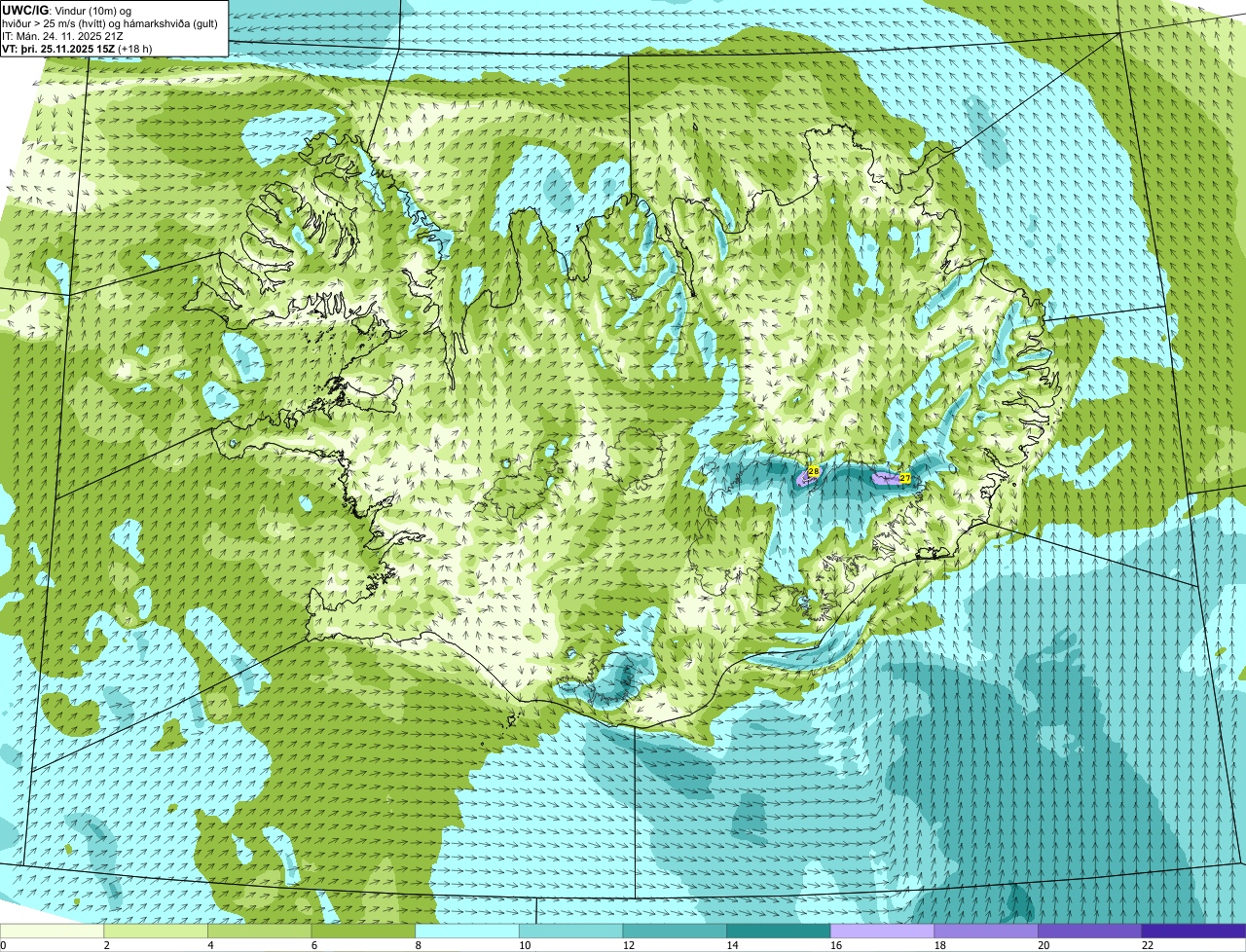Select the 10–12 m/s turquoise legend swatch
Screen dimensions: 1246x952
570,931
